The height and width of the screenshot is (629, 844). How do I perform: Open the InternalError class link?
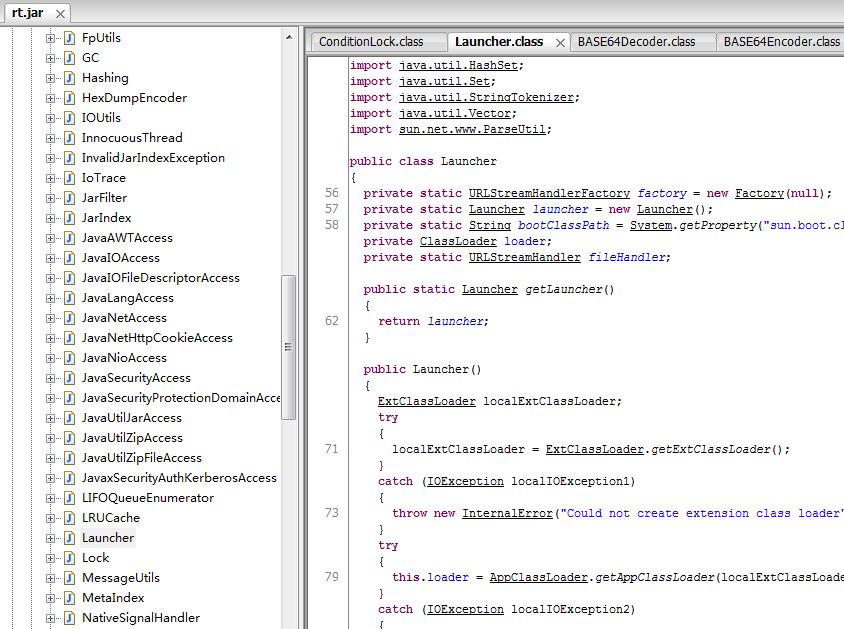click(507, 513)
